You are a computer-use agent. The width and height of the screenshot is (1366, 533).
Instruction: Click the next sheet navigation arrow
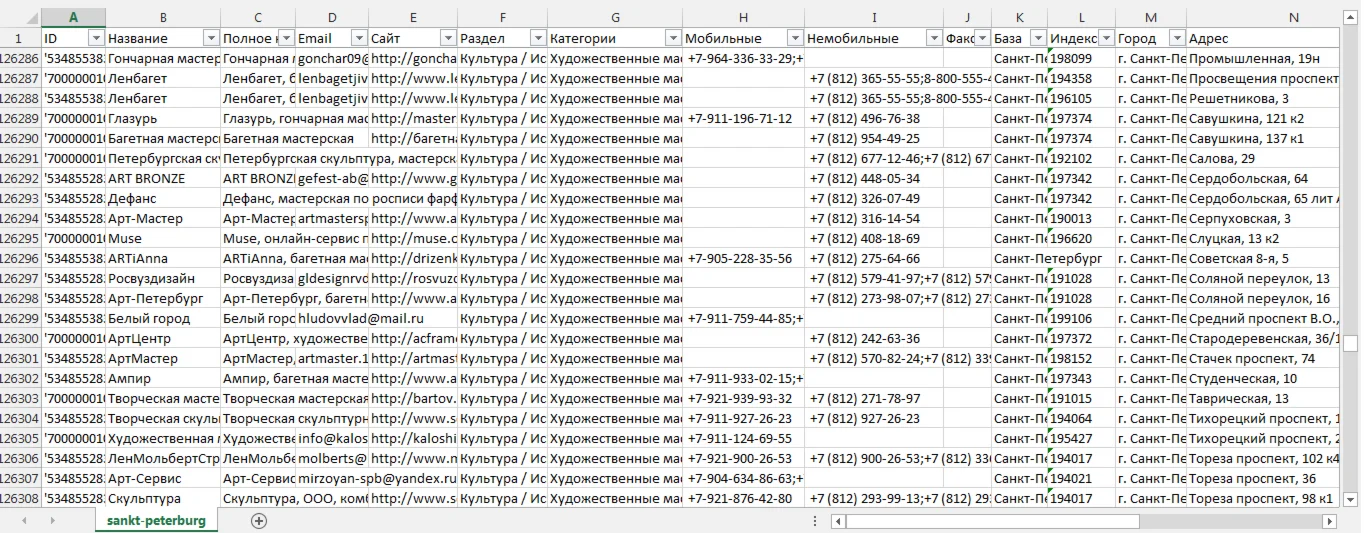(52, 521)
